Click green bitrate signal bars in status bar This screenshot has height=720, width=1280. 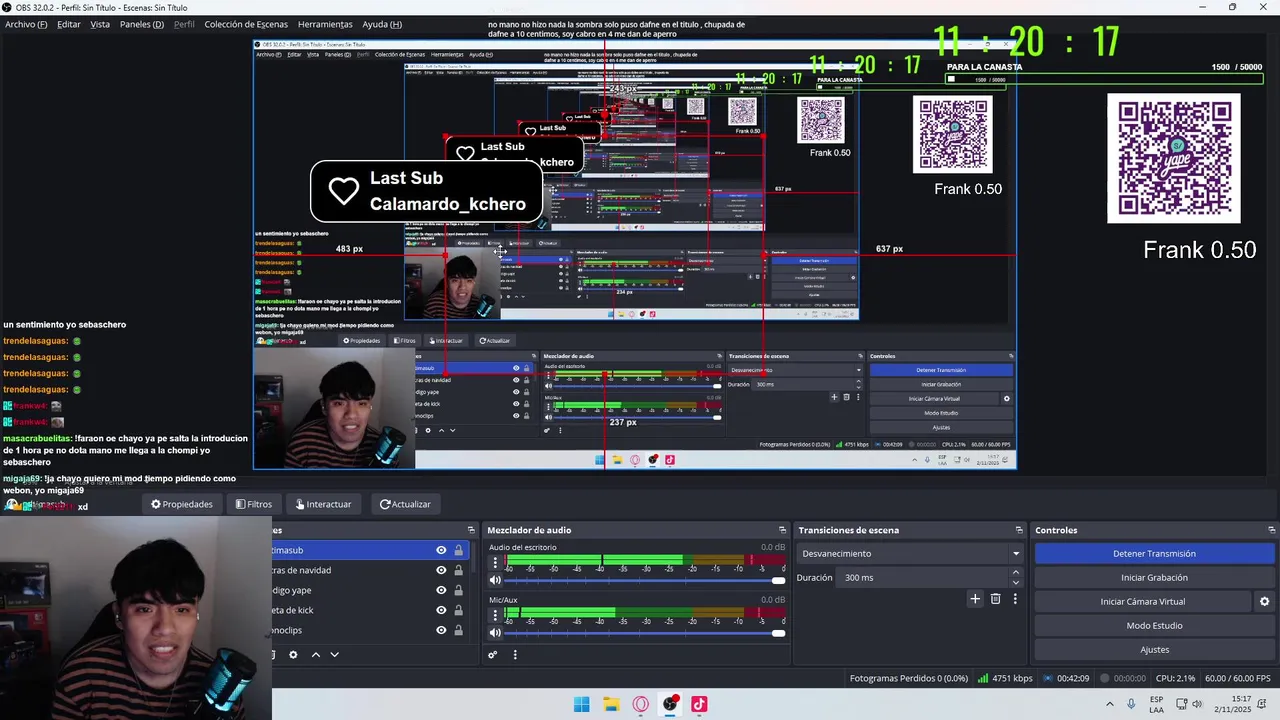pyautogui.click(x=983, y=678)
